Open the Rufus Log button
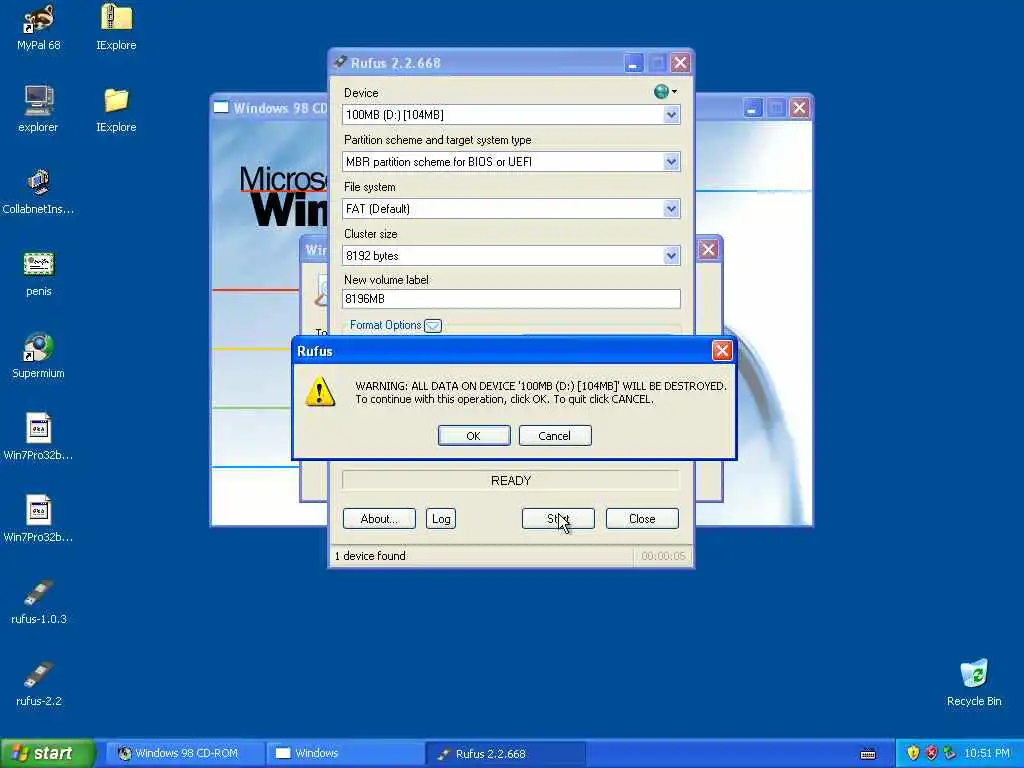Screen dimensions: 1024x768 point(441,519)
